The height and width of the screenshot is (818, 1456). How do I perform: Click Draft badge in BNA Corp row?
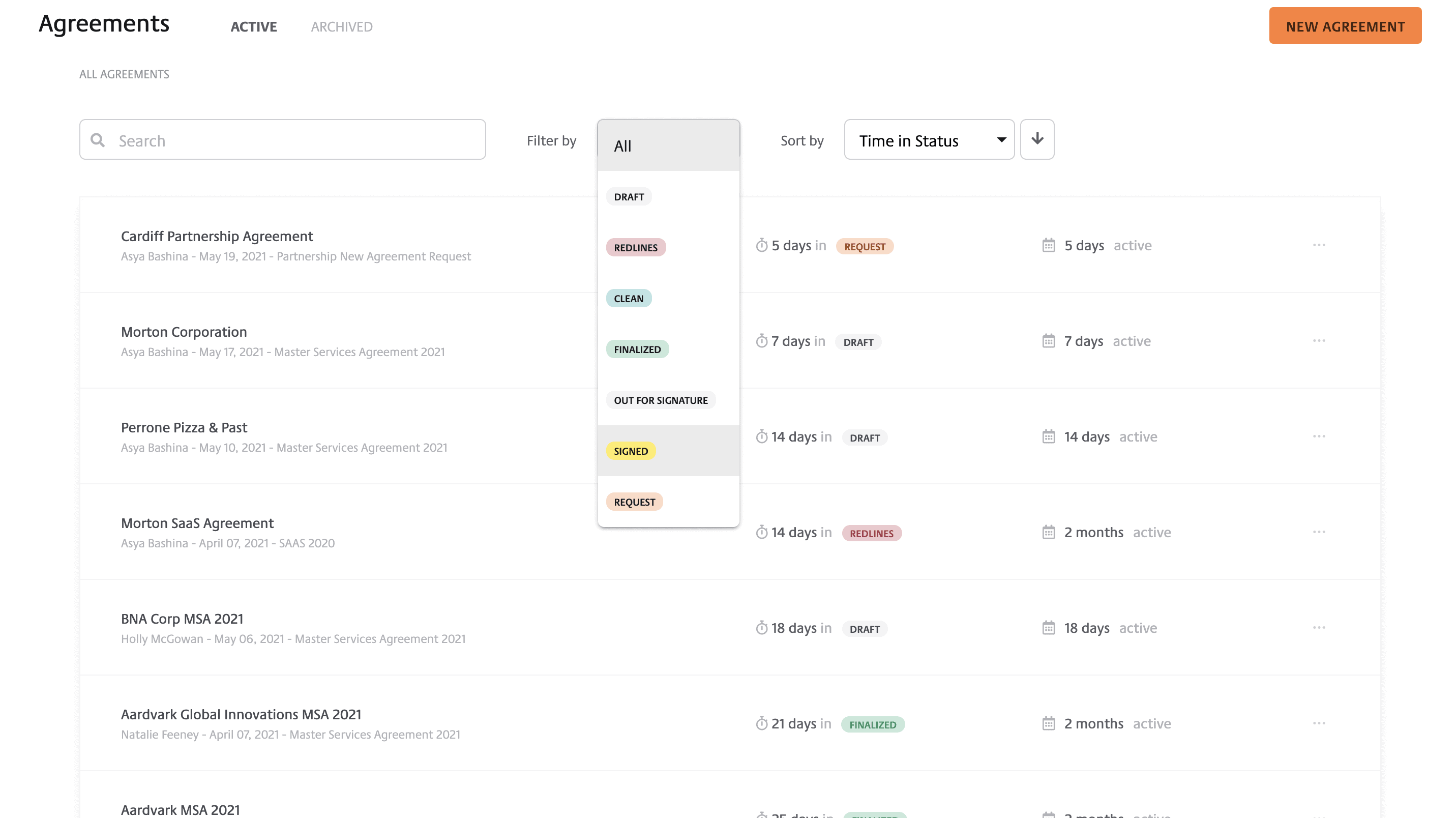[864, 629]
